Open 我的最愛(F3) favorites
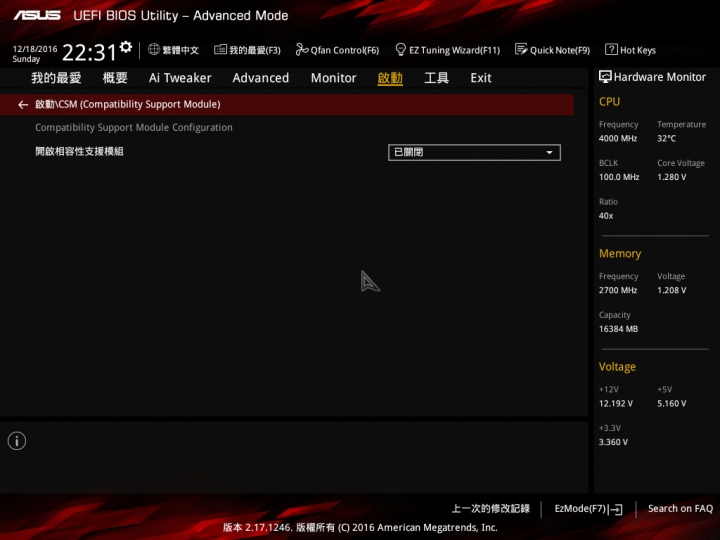Screen dimensions: 720x540 pos(248,50)
